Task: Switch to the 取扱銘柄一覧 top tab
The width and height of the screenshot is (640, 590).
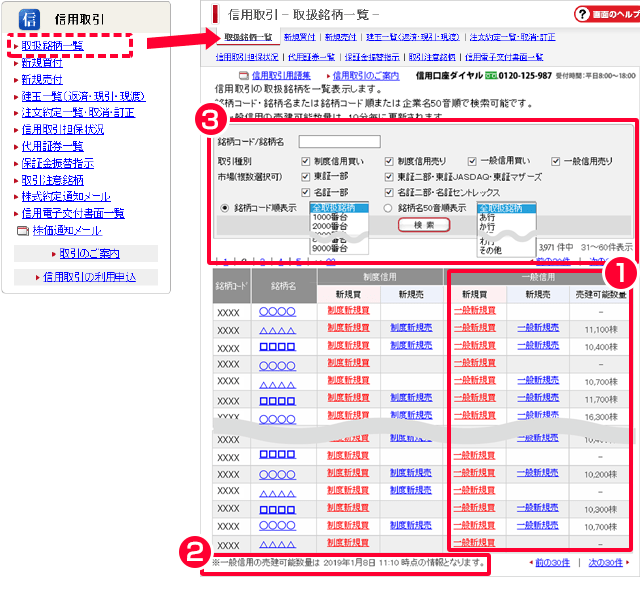Action: [248, 37]
